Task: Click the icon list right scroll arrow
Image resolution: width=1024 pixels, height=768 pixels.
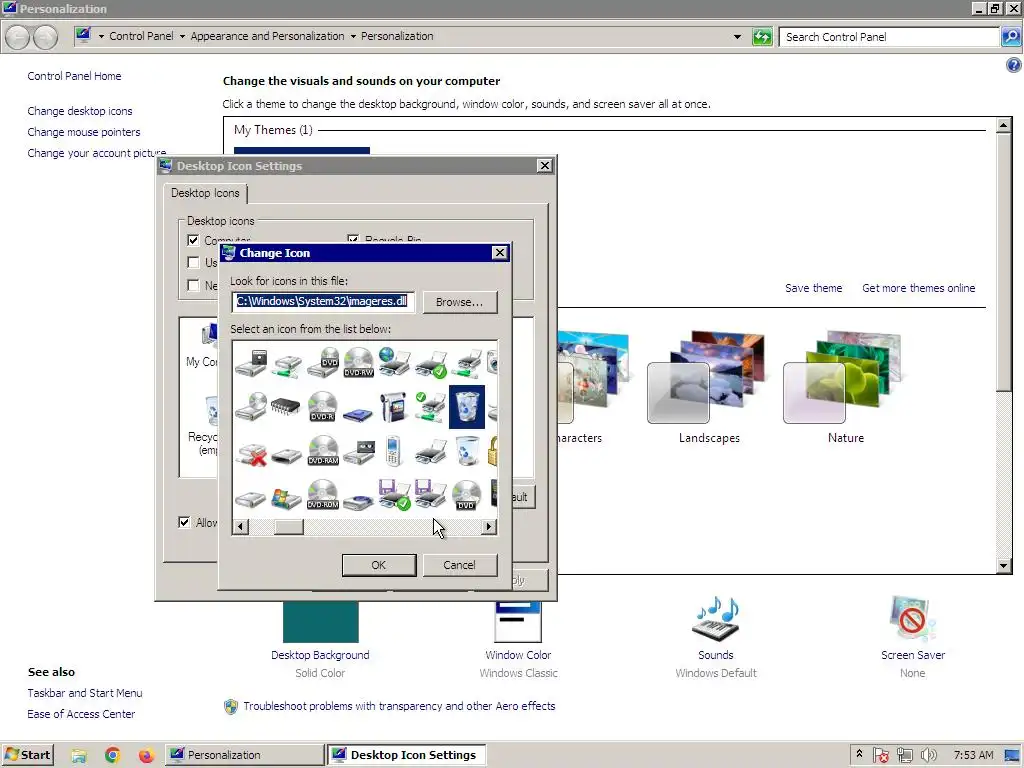Action: click(488, 526)
